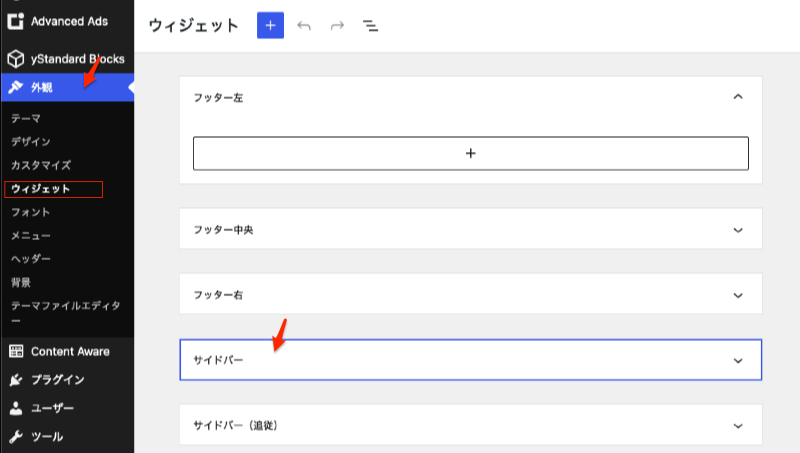Open the yStandard Blocks menu label
The image size is (800, 453).
[78, 59]
